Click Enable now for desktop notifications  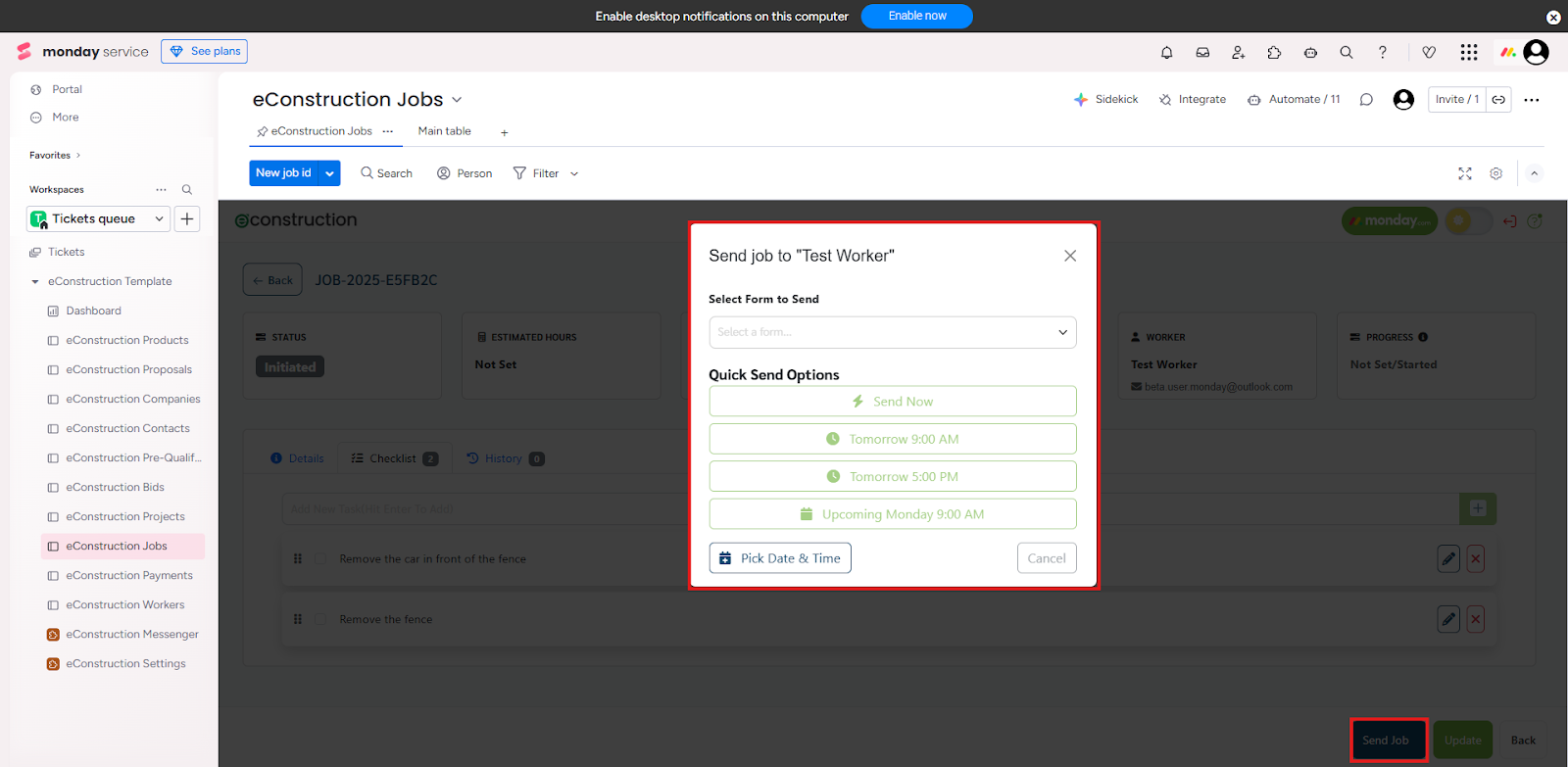pyautogui.click(x=916, y=17)
